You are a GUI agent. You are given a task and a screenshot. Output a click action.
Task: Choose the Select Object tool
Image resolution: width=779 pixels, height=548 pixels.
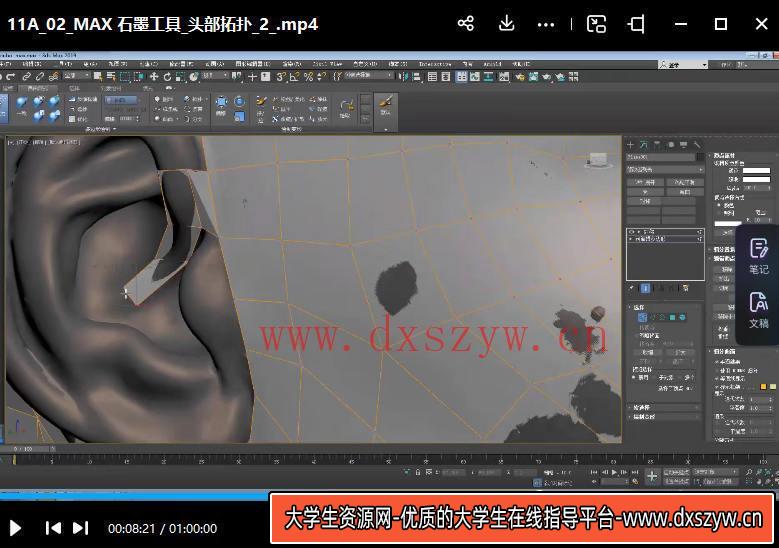point(98,76)
